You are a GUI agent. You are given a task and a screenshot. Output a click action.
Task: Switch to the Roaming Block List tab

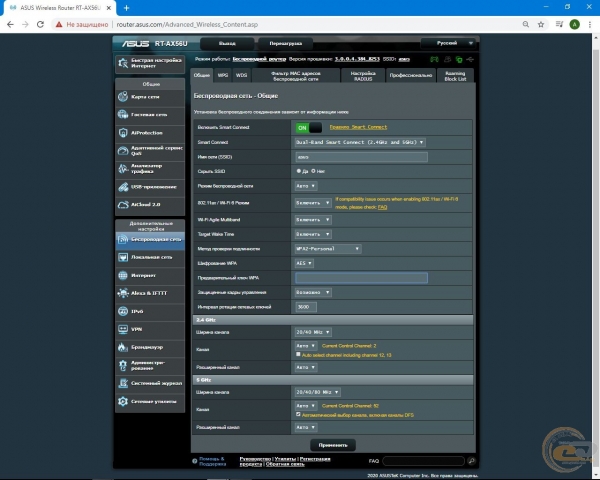click(455, 76)
